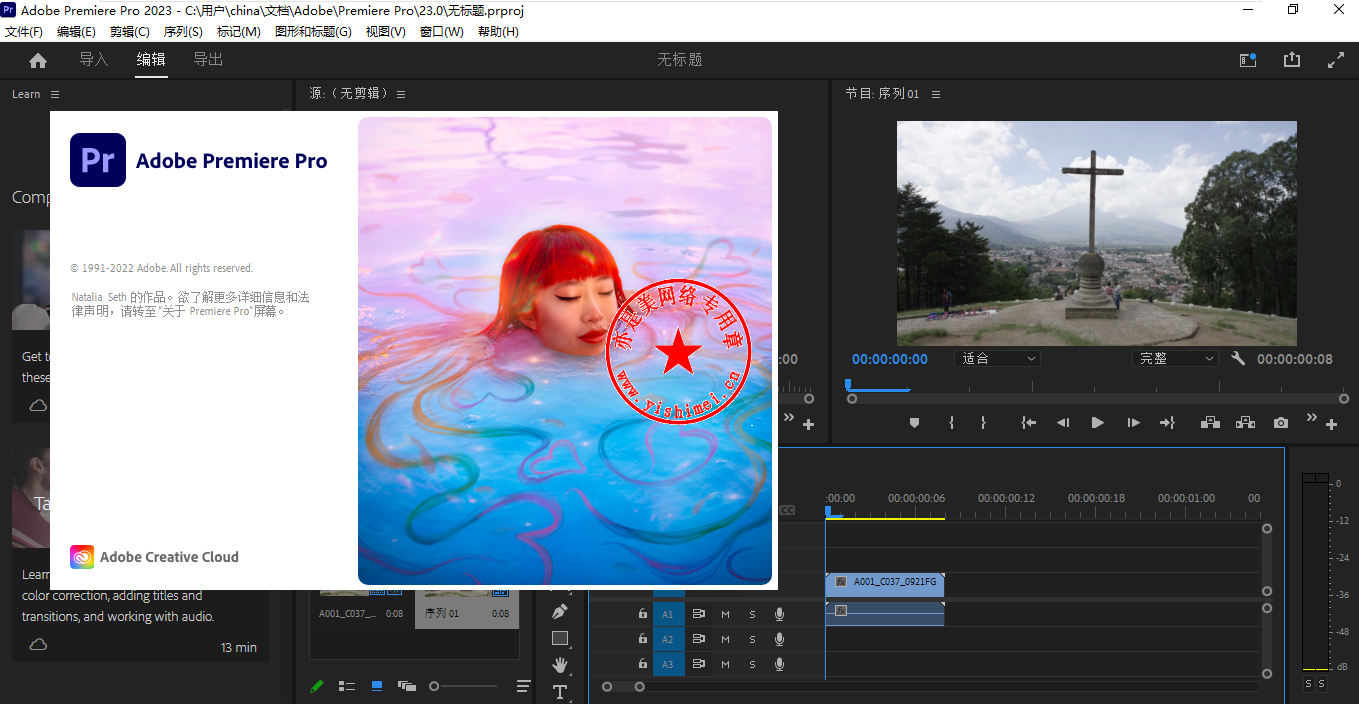Image resolution: width=1359 pixels, height=704 pixels.
Task: Open playback resolution 完整 dropdown
Action: [x=1175, y=358]
